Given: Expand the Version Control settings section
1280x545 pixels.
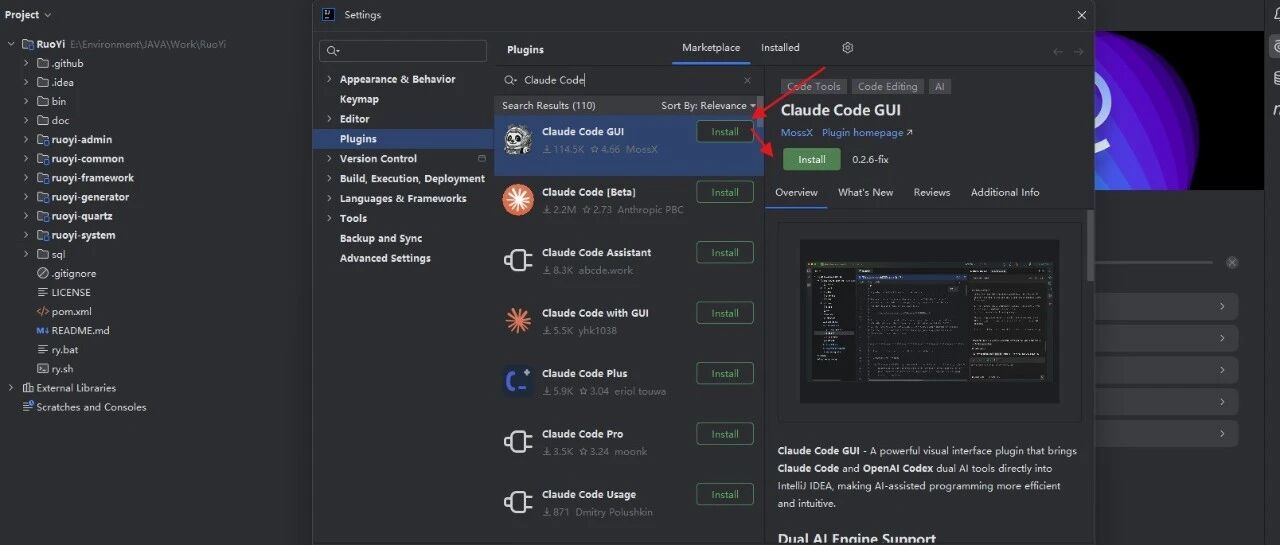Looking at the screenshot, I should pyautogui.click(x=330, y=158).
